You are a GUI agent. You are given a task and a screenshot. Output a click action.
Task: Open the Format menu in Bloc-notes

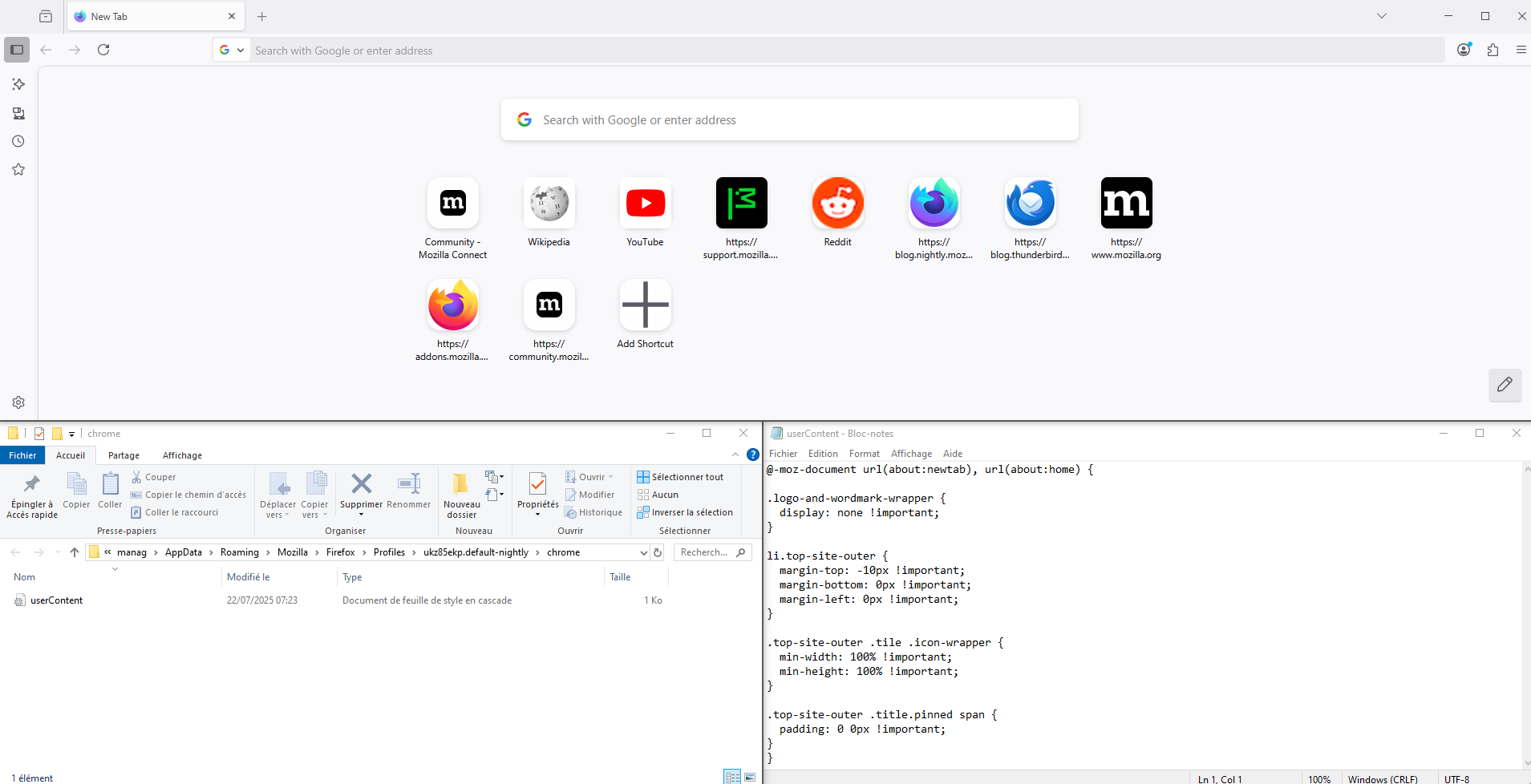click(864, 454)
